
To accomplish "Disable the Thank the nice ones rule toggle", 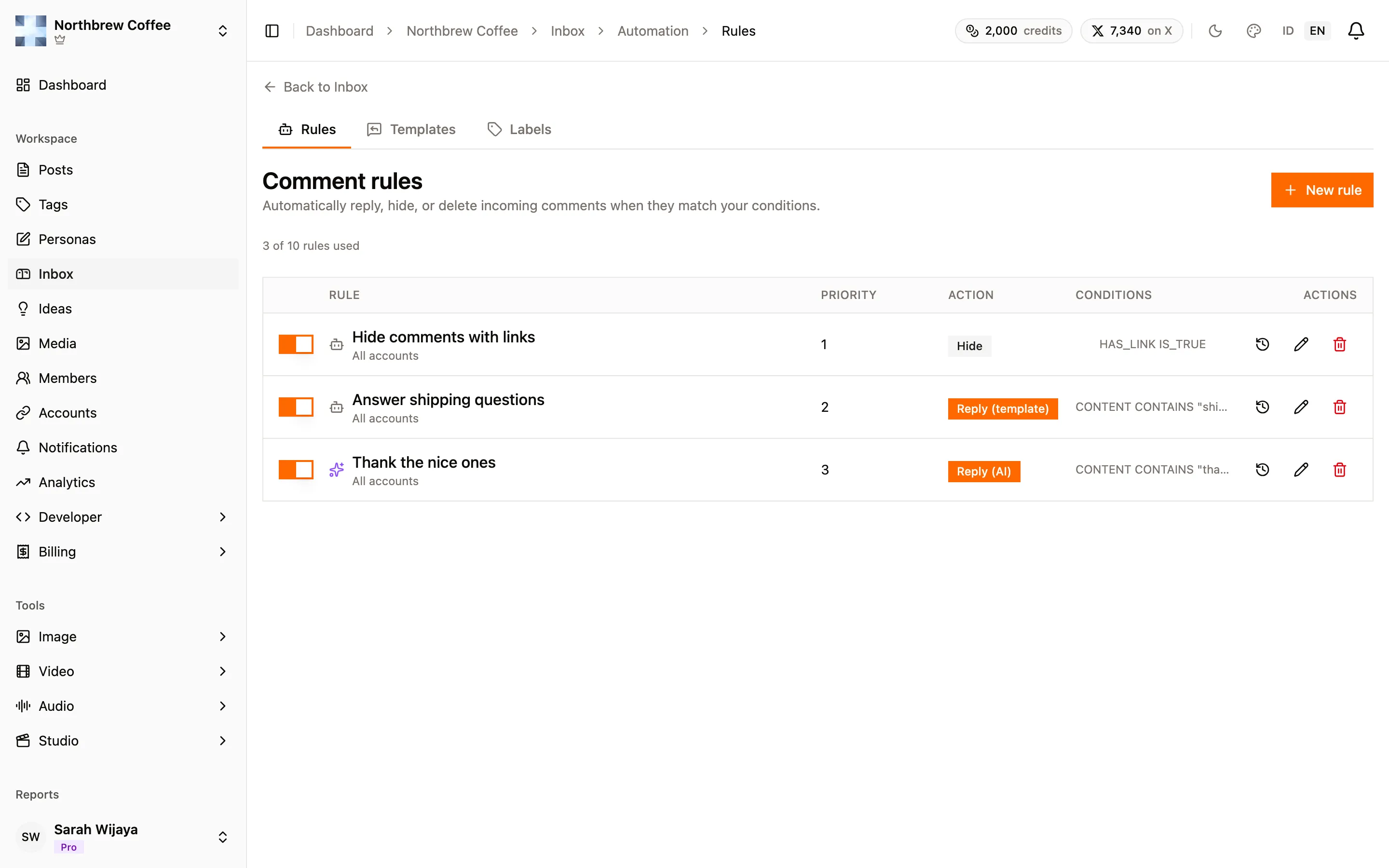I will pyautogui.click(x=296, y=470).
